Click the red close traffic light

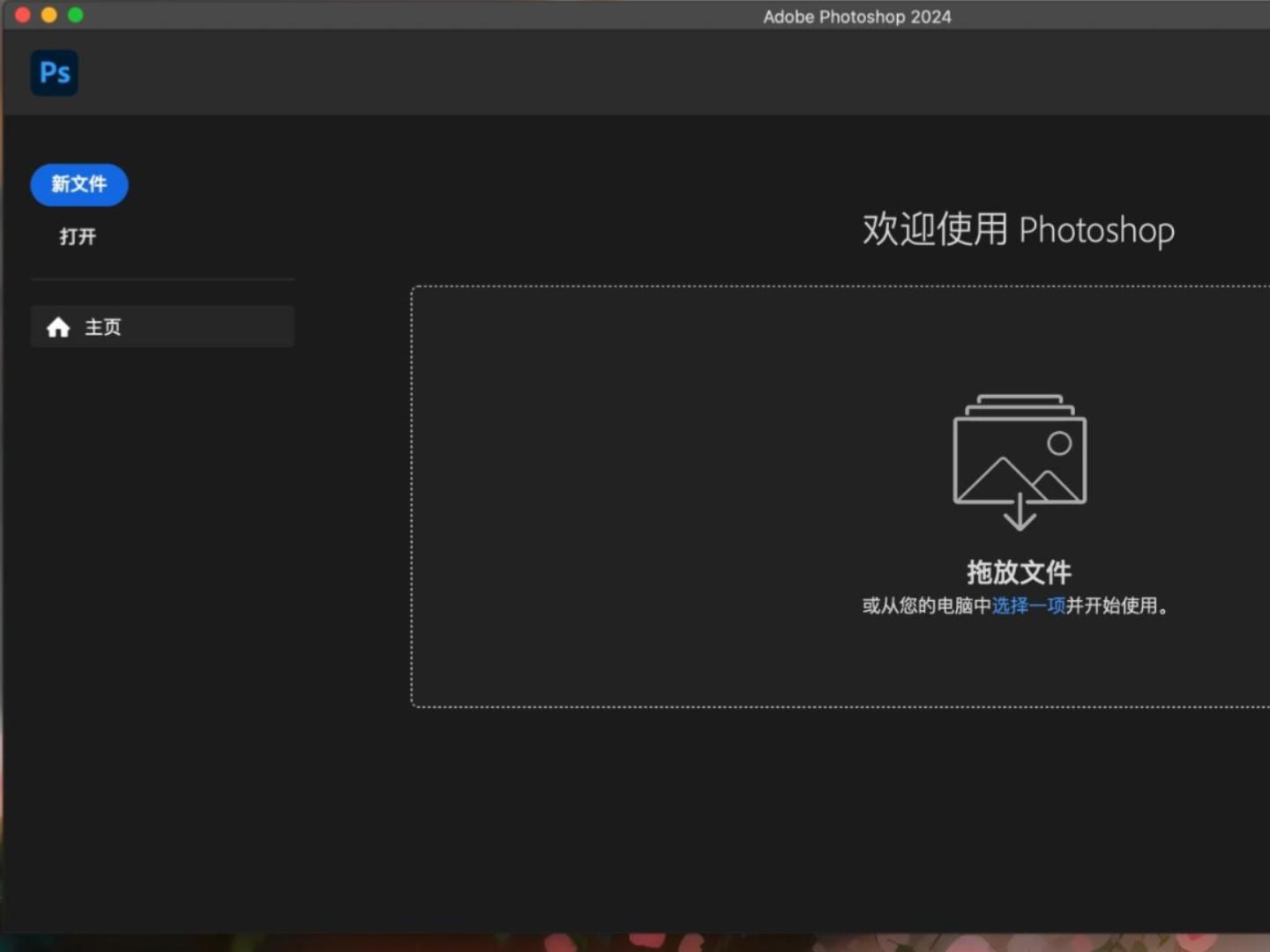coord(21,15)
